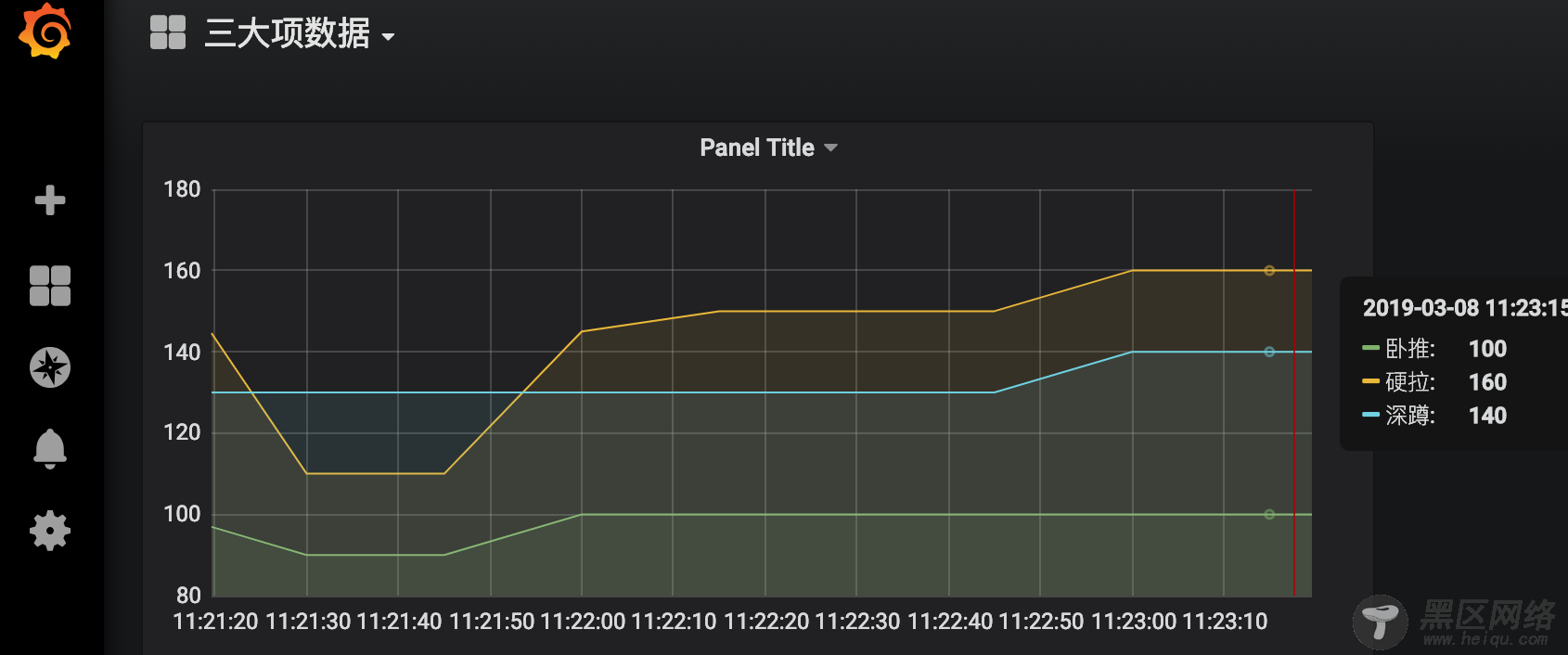This screenshot has width=1568, height=655.
Task: Click the 深蹲 blue legend swatch
Action: 1370,415
